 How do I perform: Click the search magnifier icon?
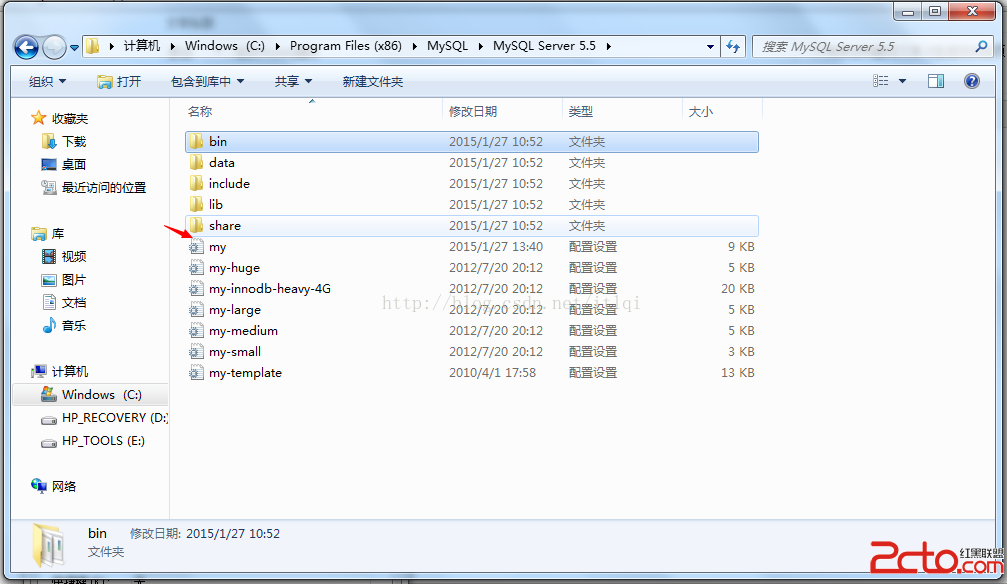pos(981,46)
